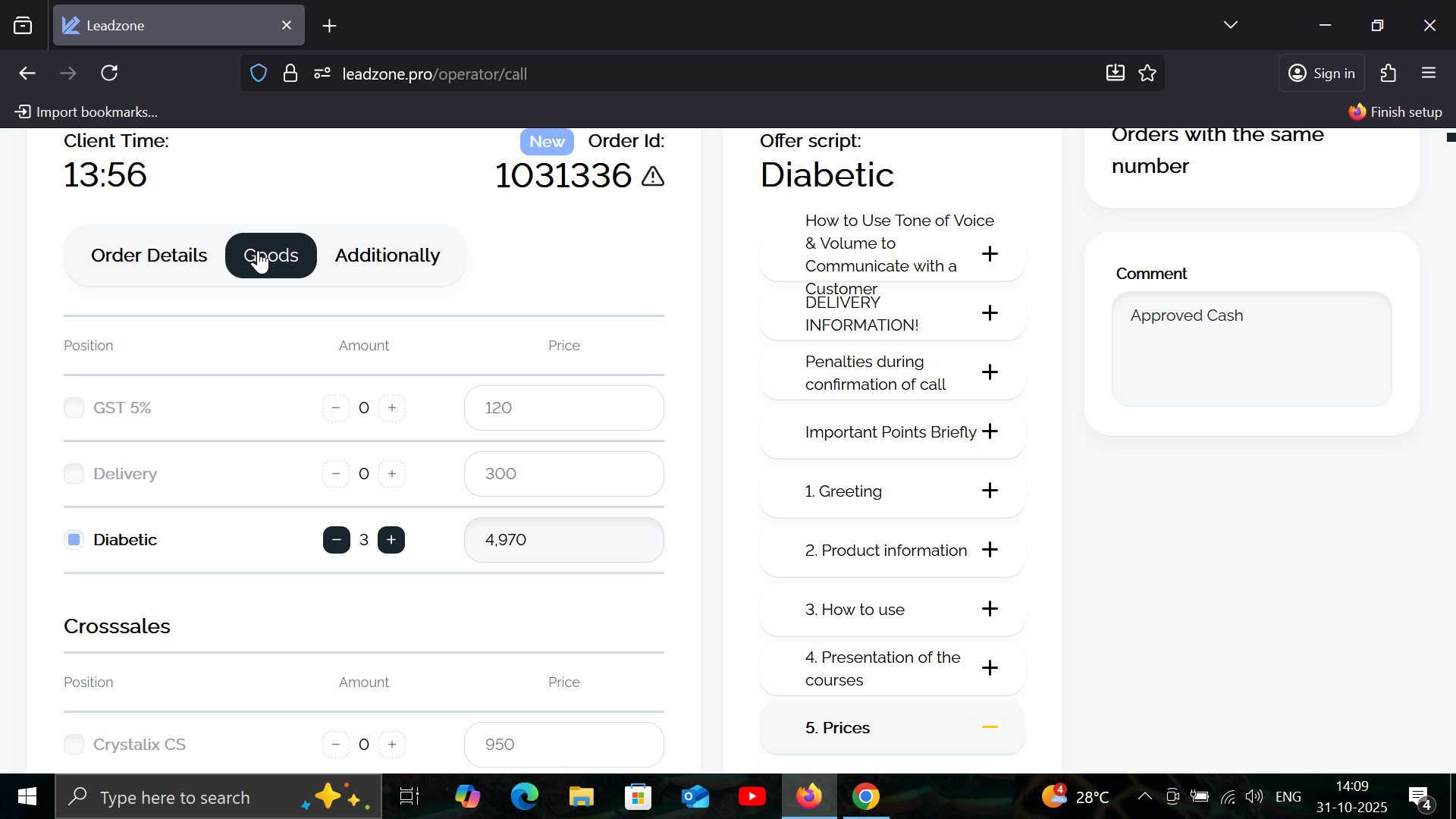Open Firefox application menu hamburger
This screenshot has height=819, width=1456.
[1429, 74]
